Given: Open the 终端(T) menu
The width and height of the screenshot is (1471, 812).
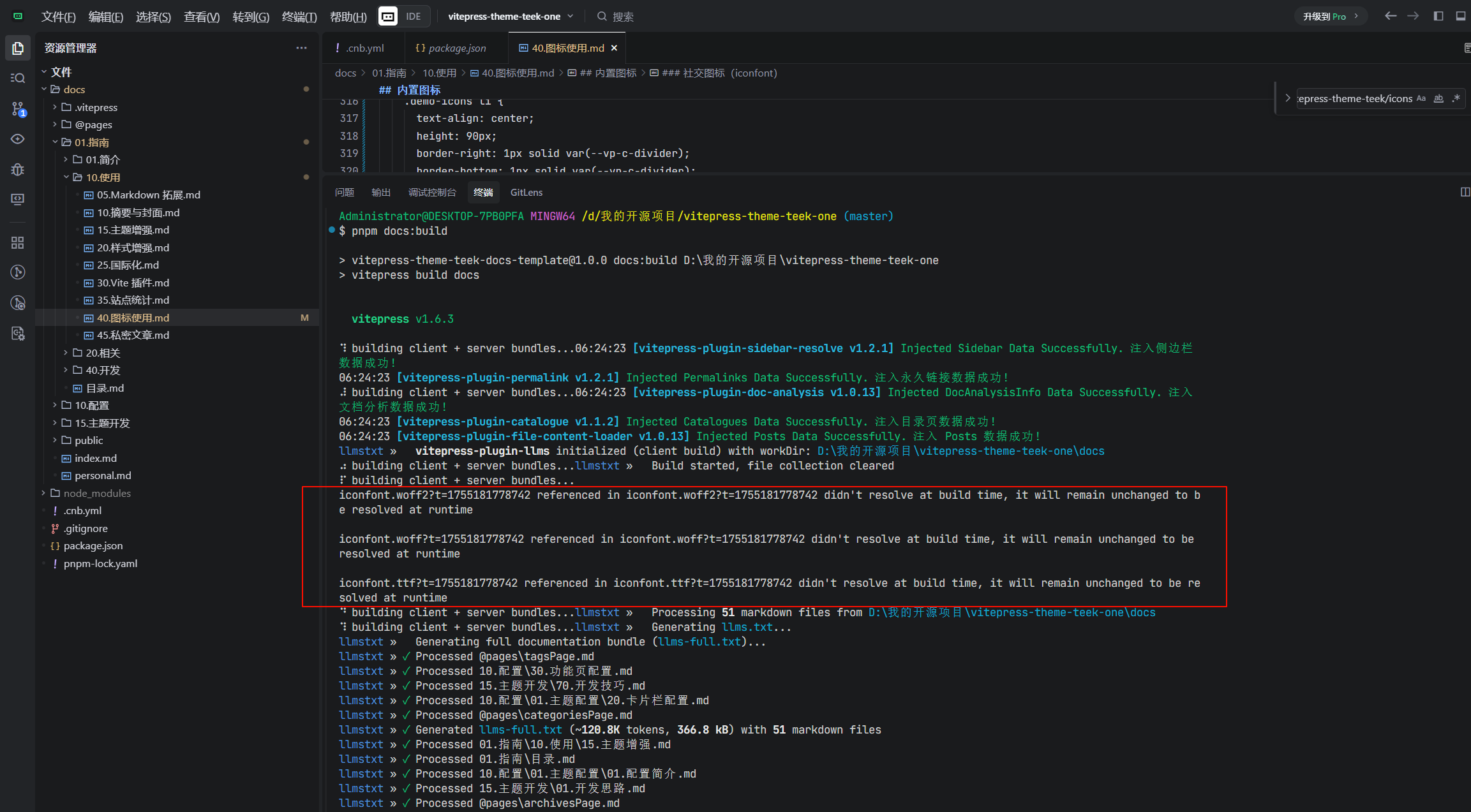Looking at the screenshot, I should (299, 17).
